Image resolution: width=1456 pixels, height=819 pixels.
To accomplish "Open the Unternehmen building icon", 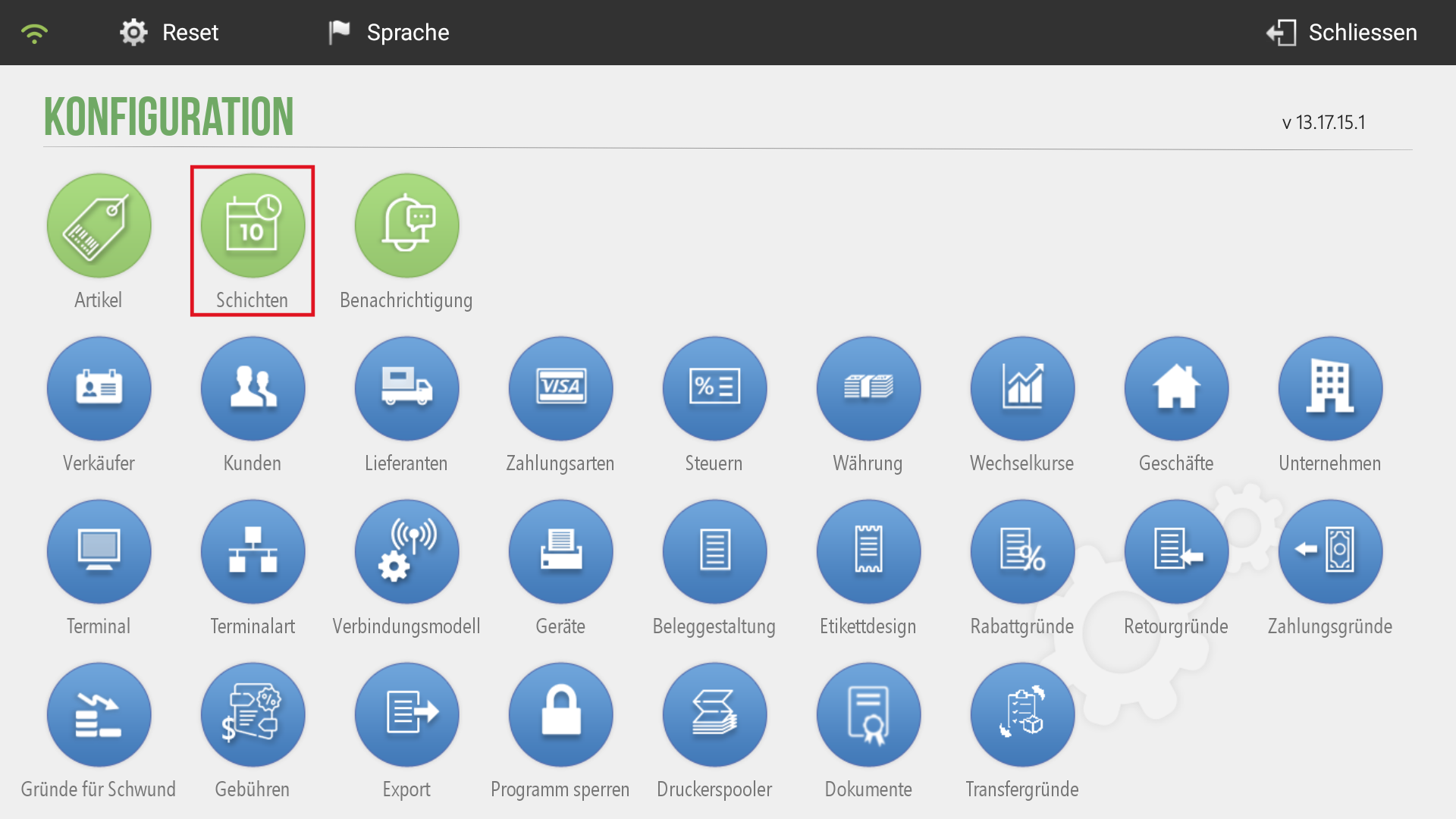I will click(1330, 389).
